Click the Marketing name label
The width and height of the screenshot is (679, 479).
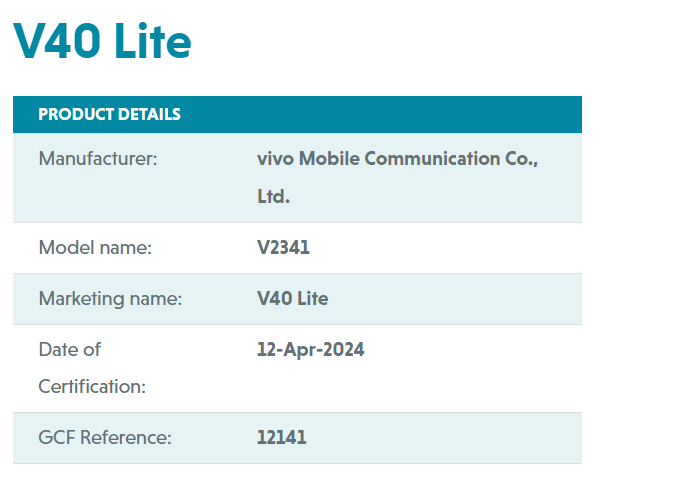click(110, 299)
